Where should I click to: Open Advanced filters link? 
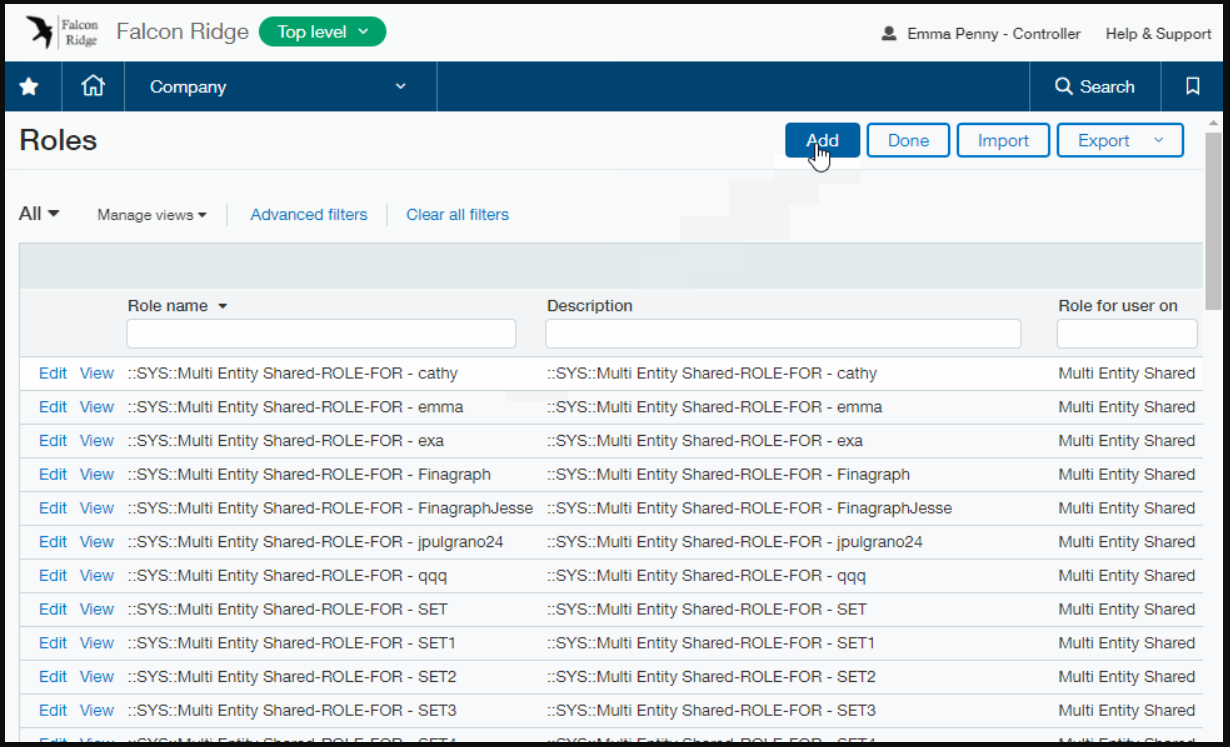click(x=308, y=215)
